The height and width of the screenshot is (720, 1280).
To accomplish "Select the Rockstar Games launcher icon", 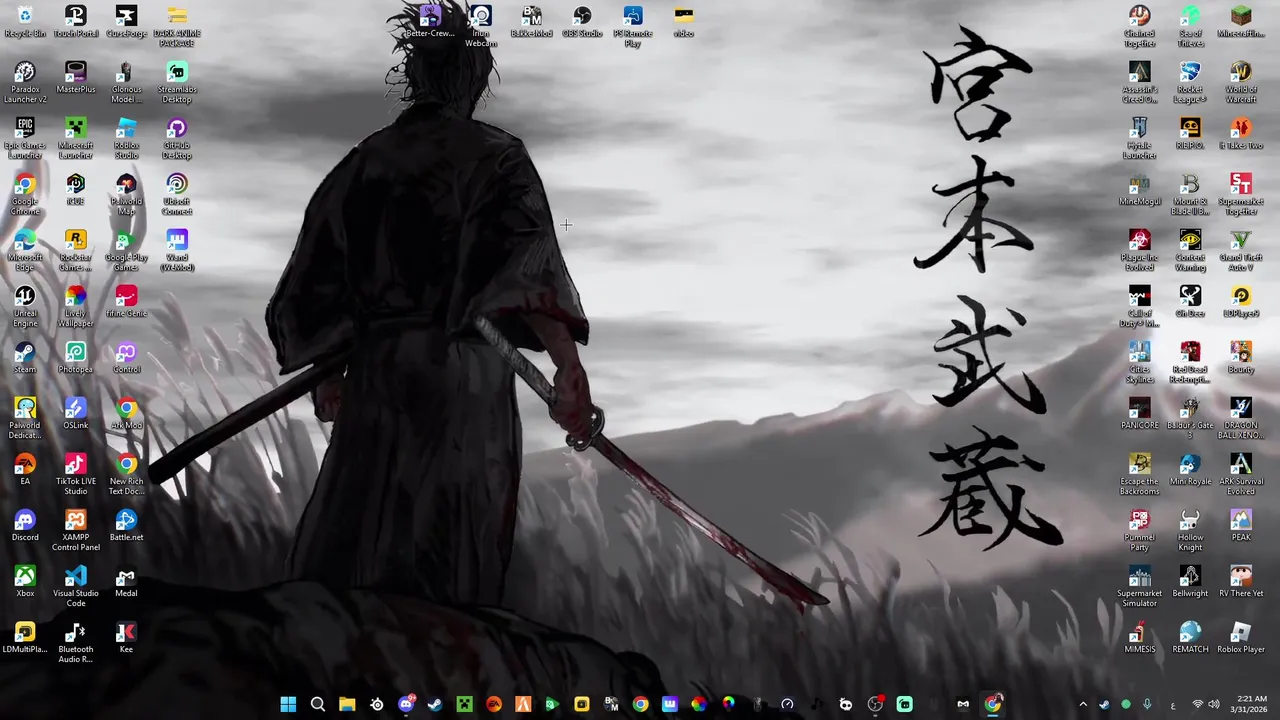I will (76, 250).
